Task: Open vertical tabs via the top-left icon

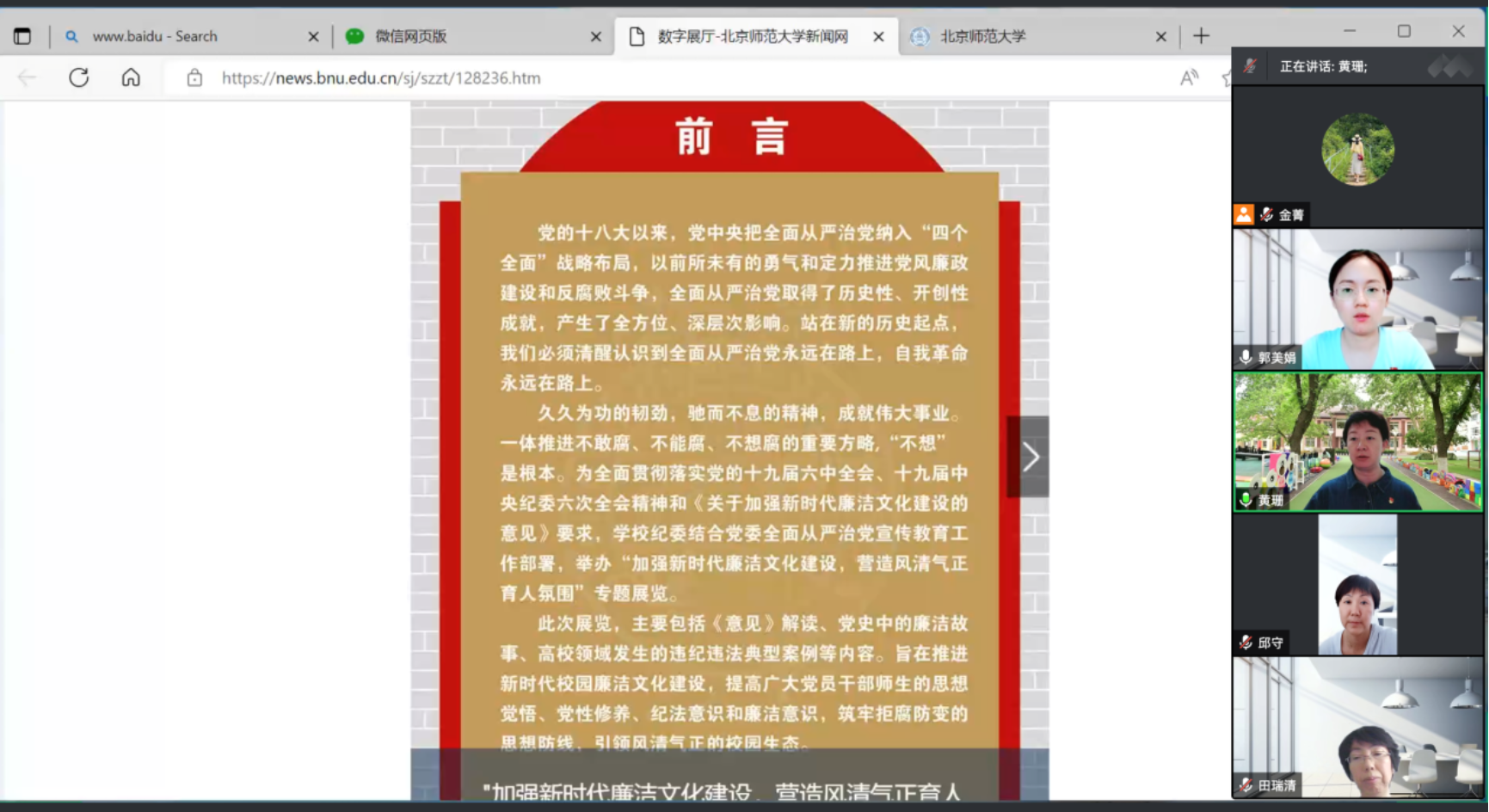Action: pyautogui.click(x=22, y=35)
